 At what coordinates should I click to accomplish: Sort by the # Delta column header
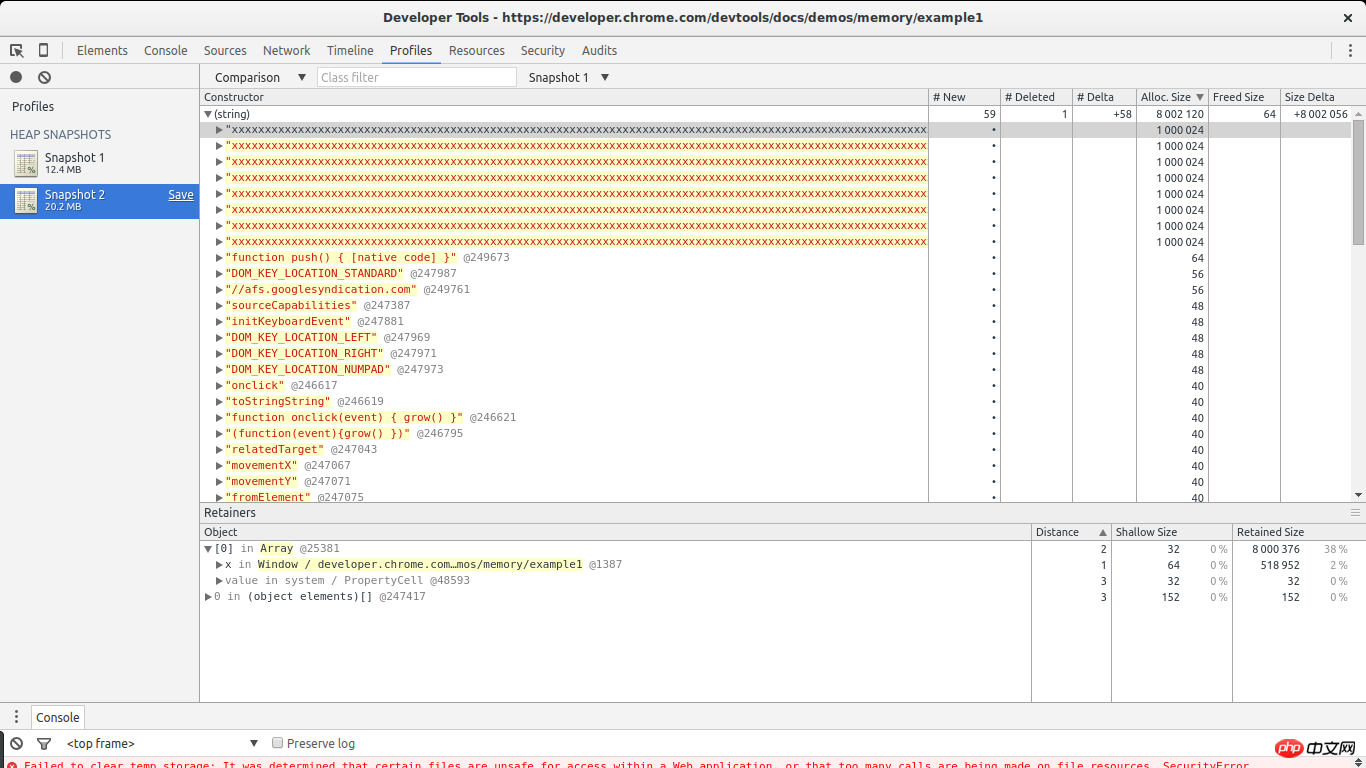[x=1104, y=97]
